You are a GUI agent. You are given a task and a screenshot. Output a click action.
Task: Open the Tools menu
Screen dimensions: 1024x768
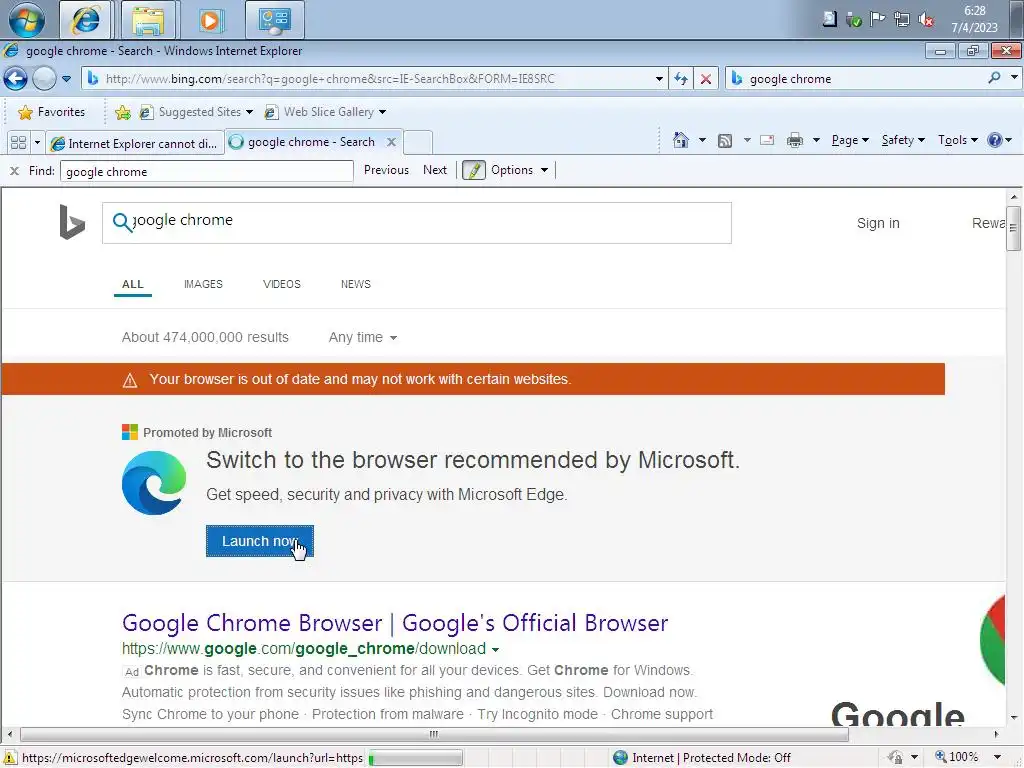957,140
